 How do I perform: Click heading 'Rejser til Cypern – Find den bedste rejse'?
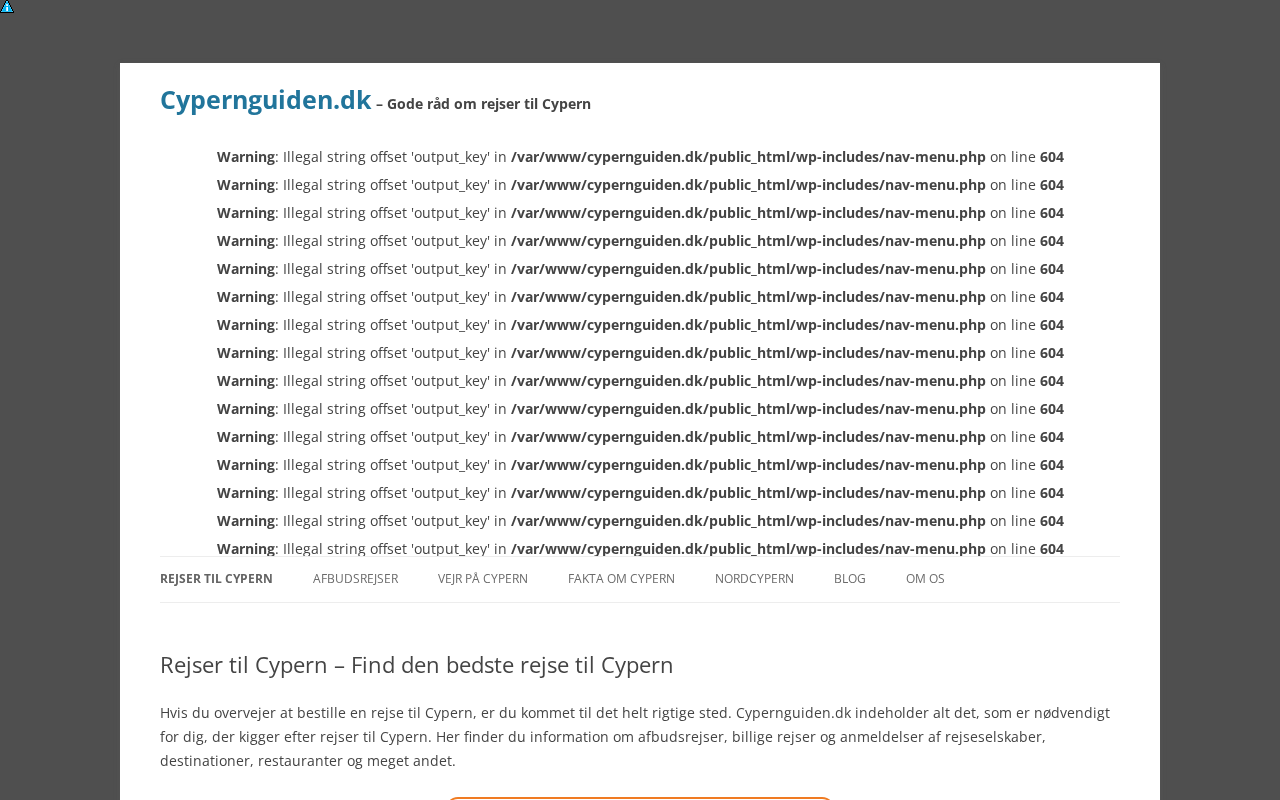[417, 665]
